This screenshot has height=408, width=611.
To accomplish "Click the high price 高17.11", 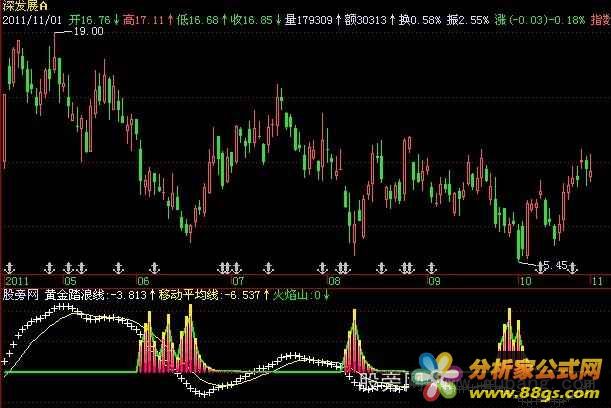I will click(143, 20).
